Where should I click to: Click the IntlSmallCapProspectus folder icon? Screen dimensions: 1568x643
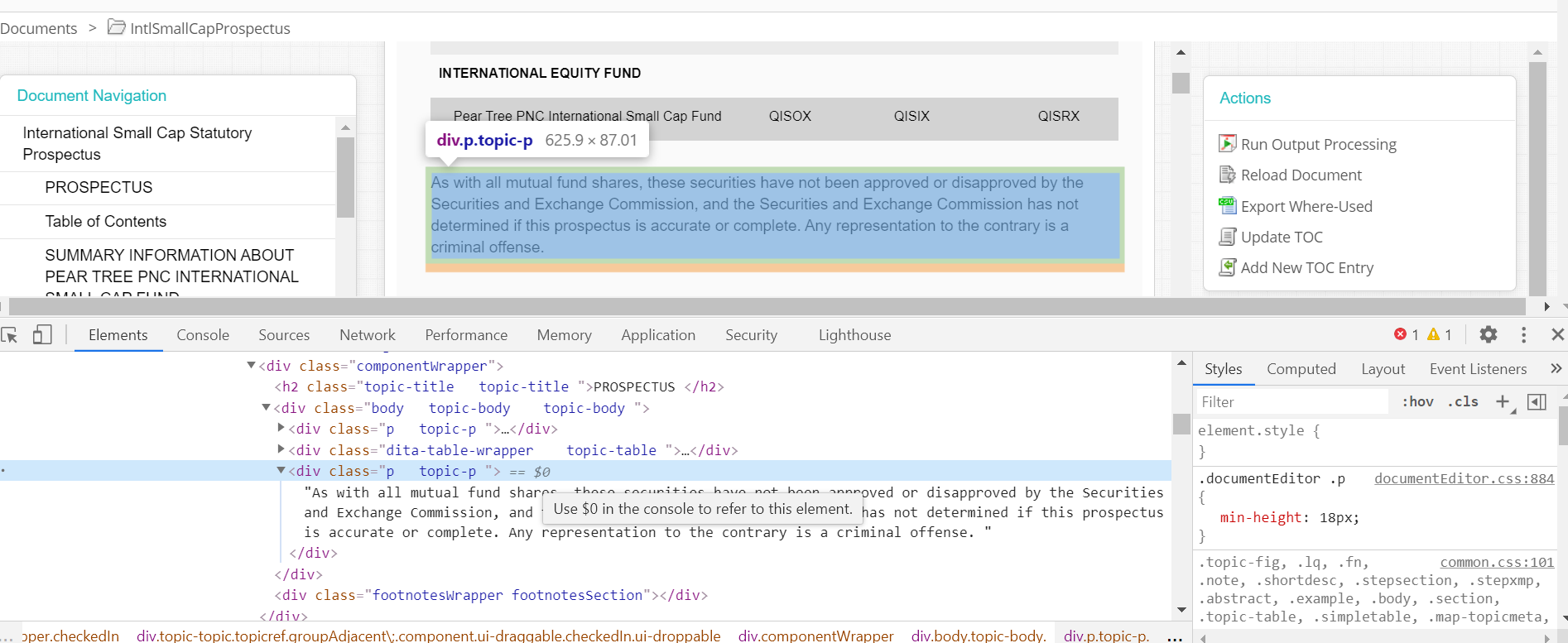117,27
